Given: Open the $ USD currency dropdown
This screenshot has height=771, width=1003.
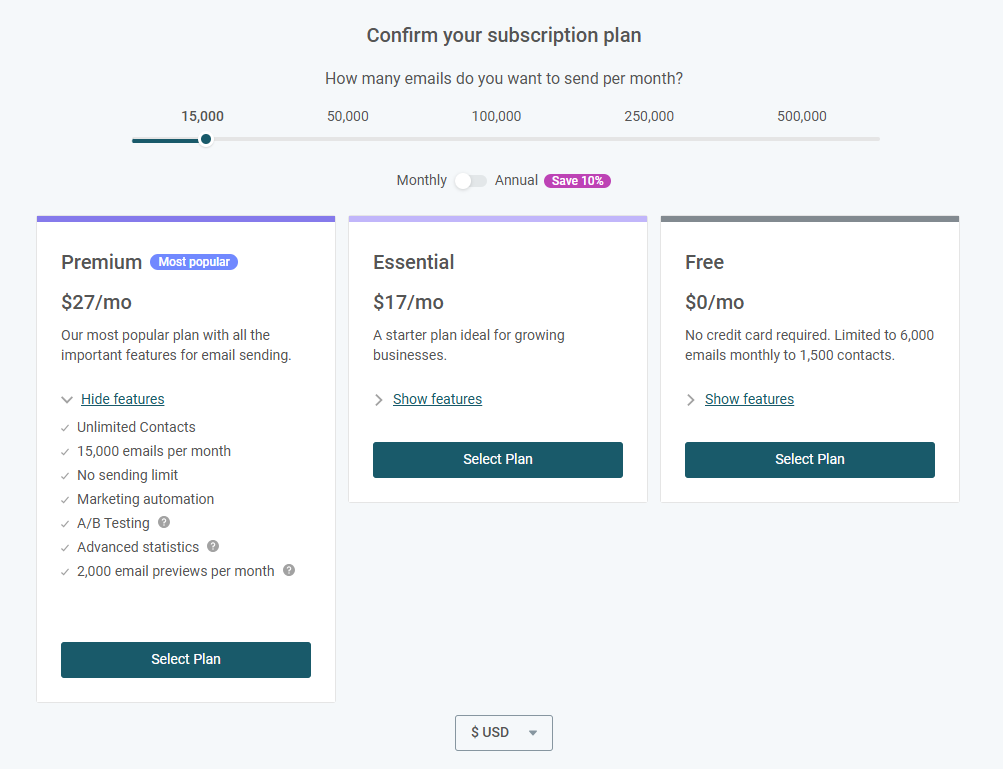Looking at the screenshot, I should [x=504, y=733].
